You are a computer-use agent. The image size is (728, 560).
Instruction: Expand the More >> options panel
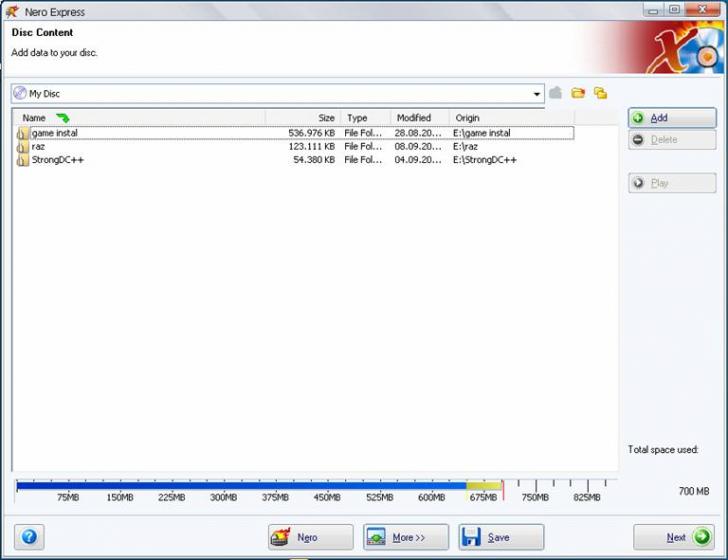(x=405, y=537)
